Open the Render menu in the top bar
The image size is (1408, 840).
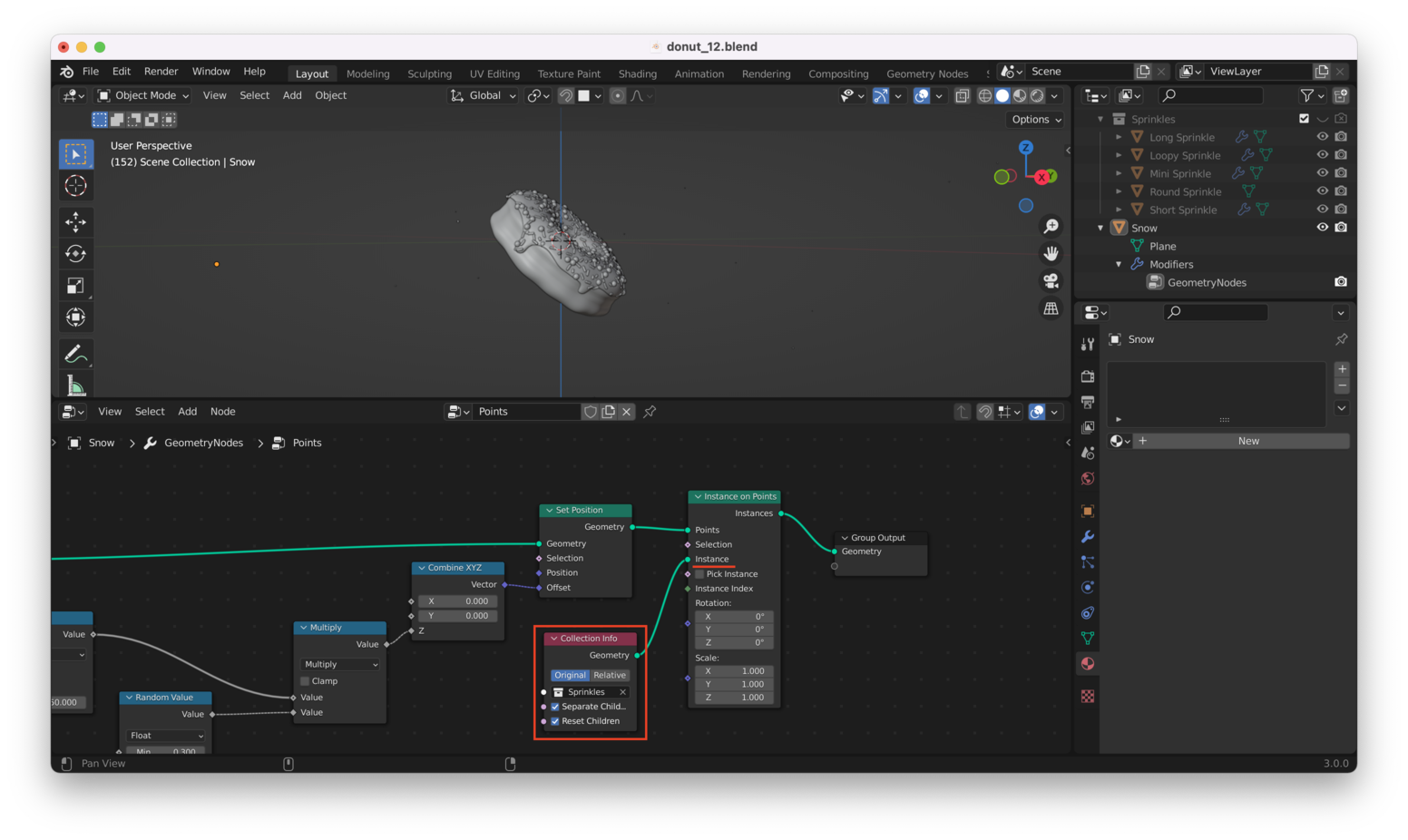(x=161, y=71)
